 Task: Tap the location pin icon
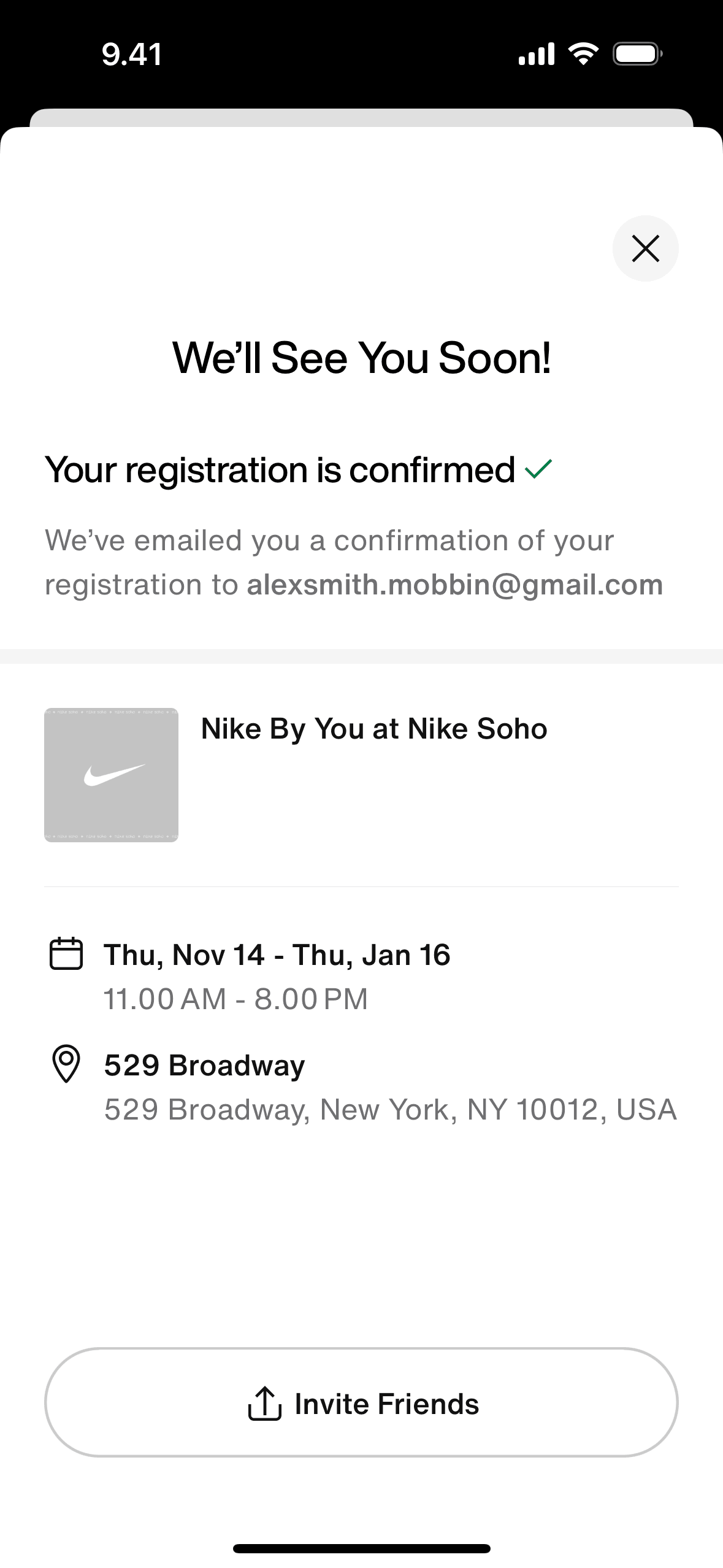[x=66, y=1064]
